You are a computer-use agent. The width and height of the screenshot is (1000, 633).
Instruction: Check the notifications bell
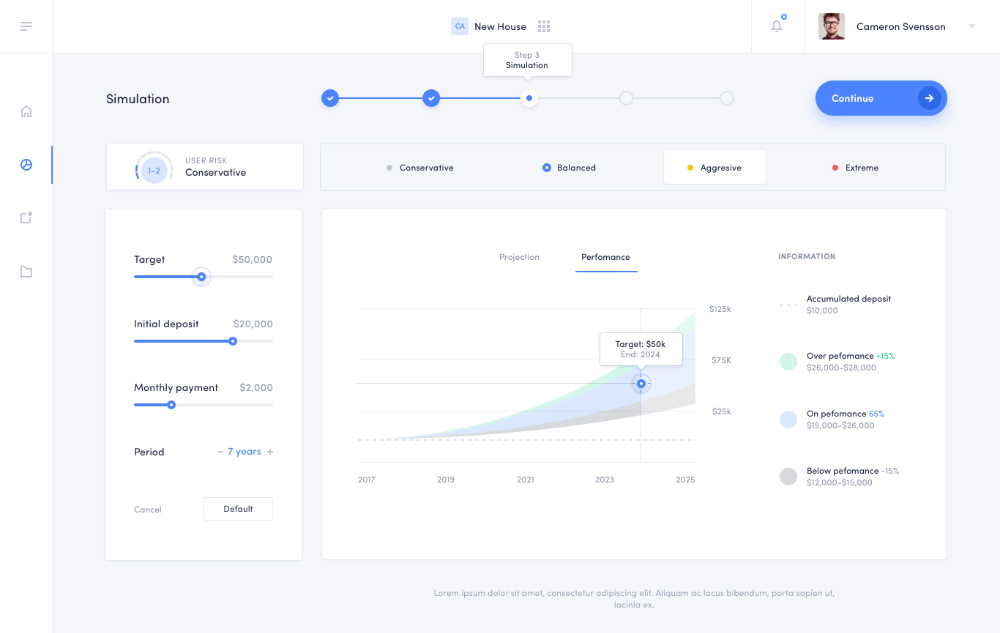[777, 26]
